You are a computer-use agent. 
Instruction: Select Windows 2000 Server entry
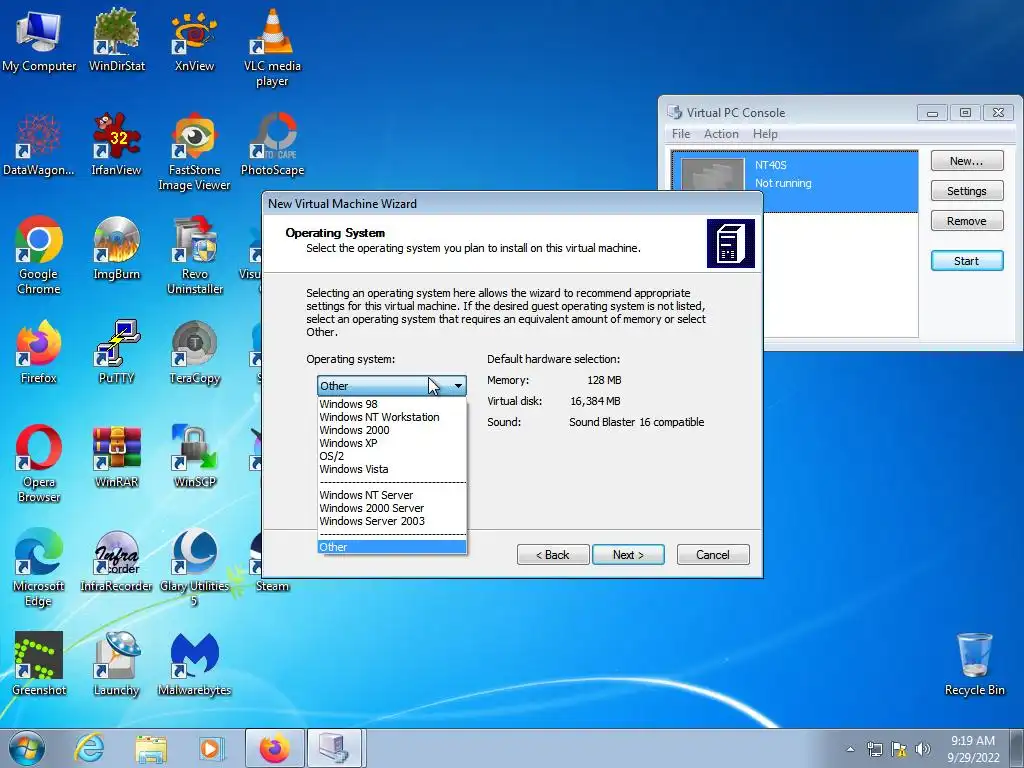(x=392, y=508)
